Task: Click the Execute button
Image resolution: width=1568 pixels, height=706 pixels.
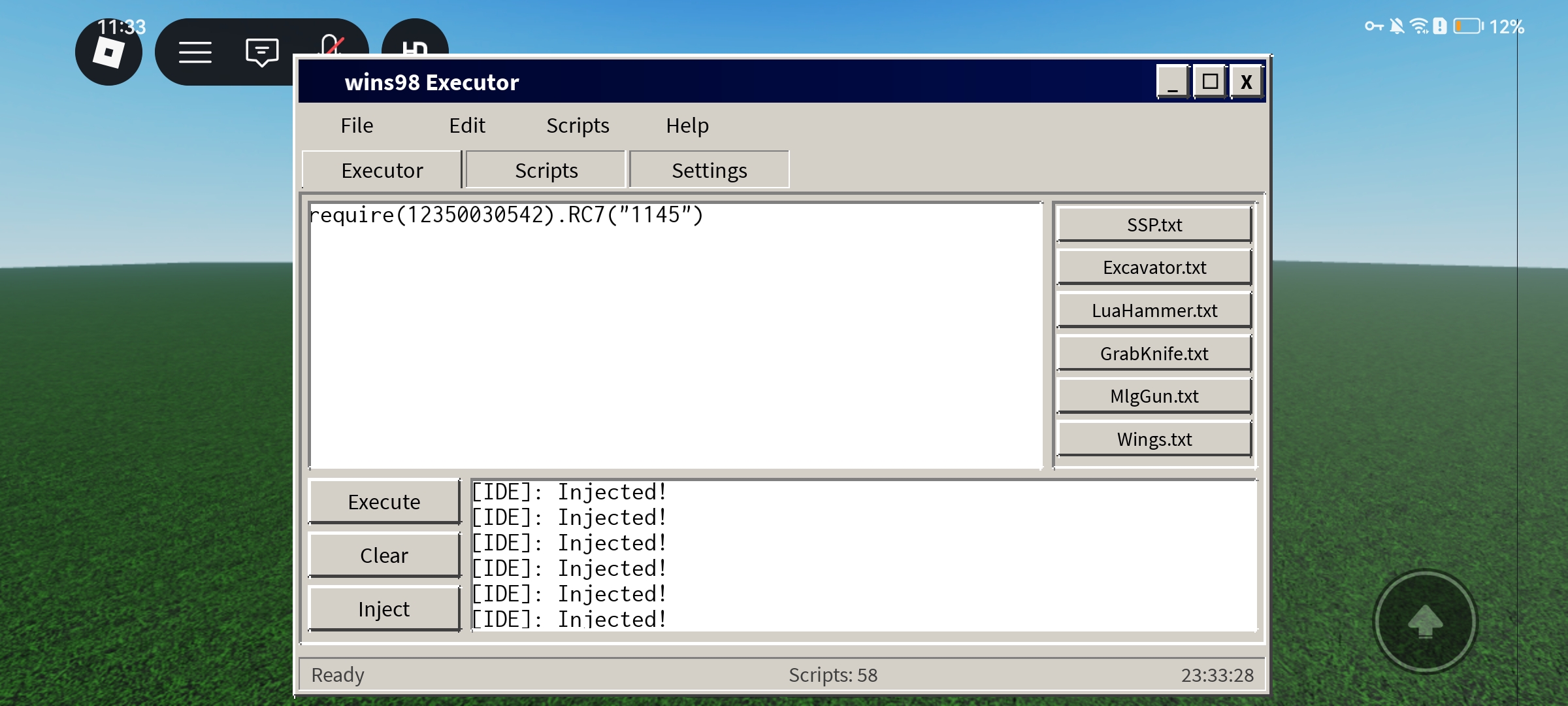Action: click(x=384, y=501)
